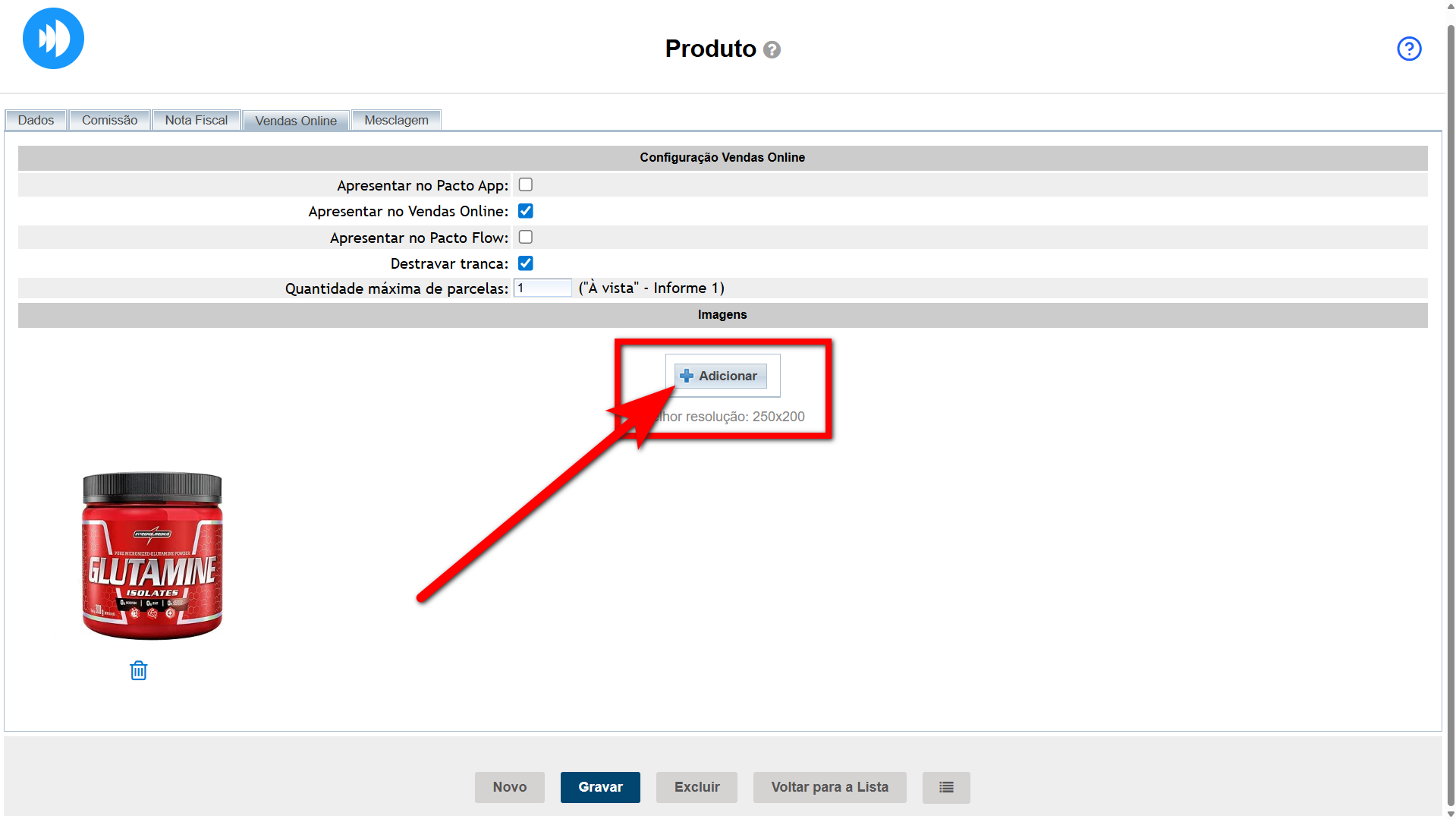Viewport: 1456px width, 819px height.
Task: Disable the Destravar tranca checkbox
Action: point(525,263)
